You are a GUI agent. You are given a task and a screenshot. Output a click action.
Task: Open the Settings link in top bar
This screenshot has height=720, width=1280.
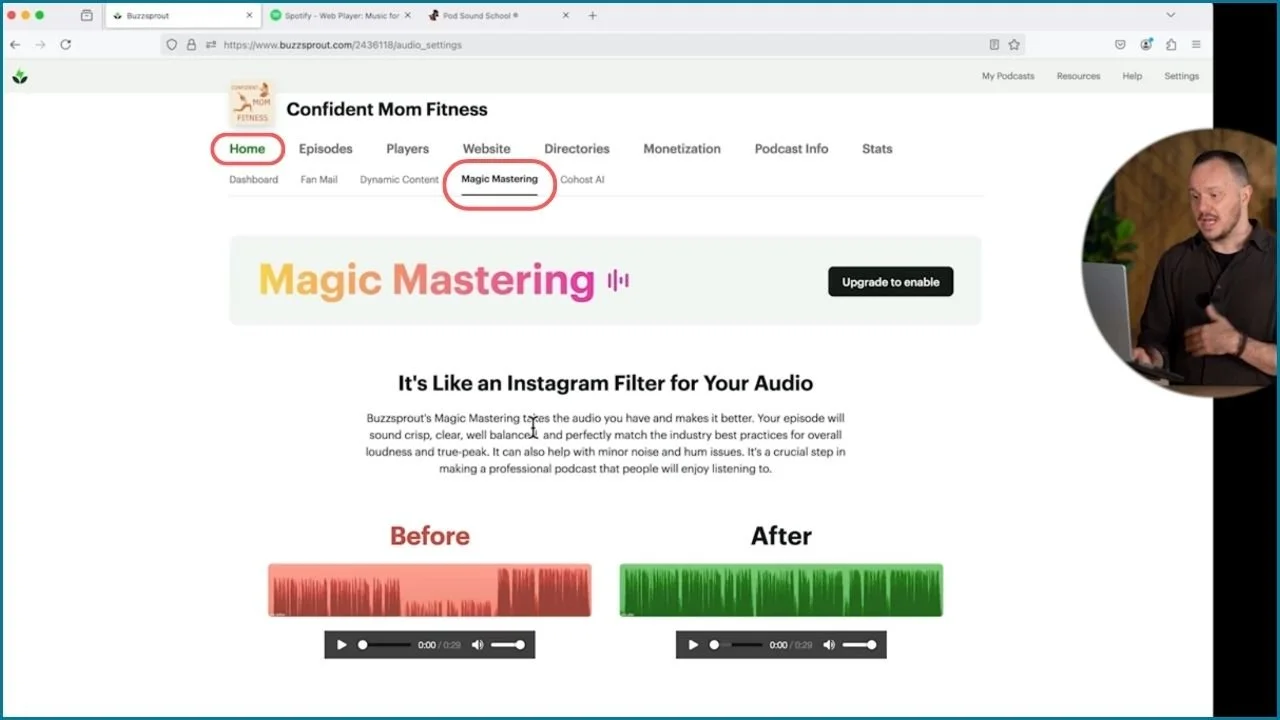pyautogui.click(x=1181, y=76)
